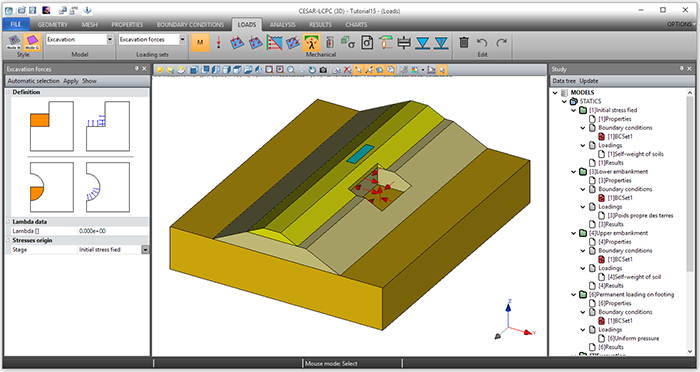The width and height of the screenshot is (700, 372).
Task: Collapse the Lambda data section
Action: (8, 222)
